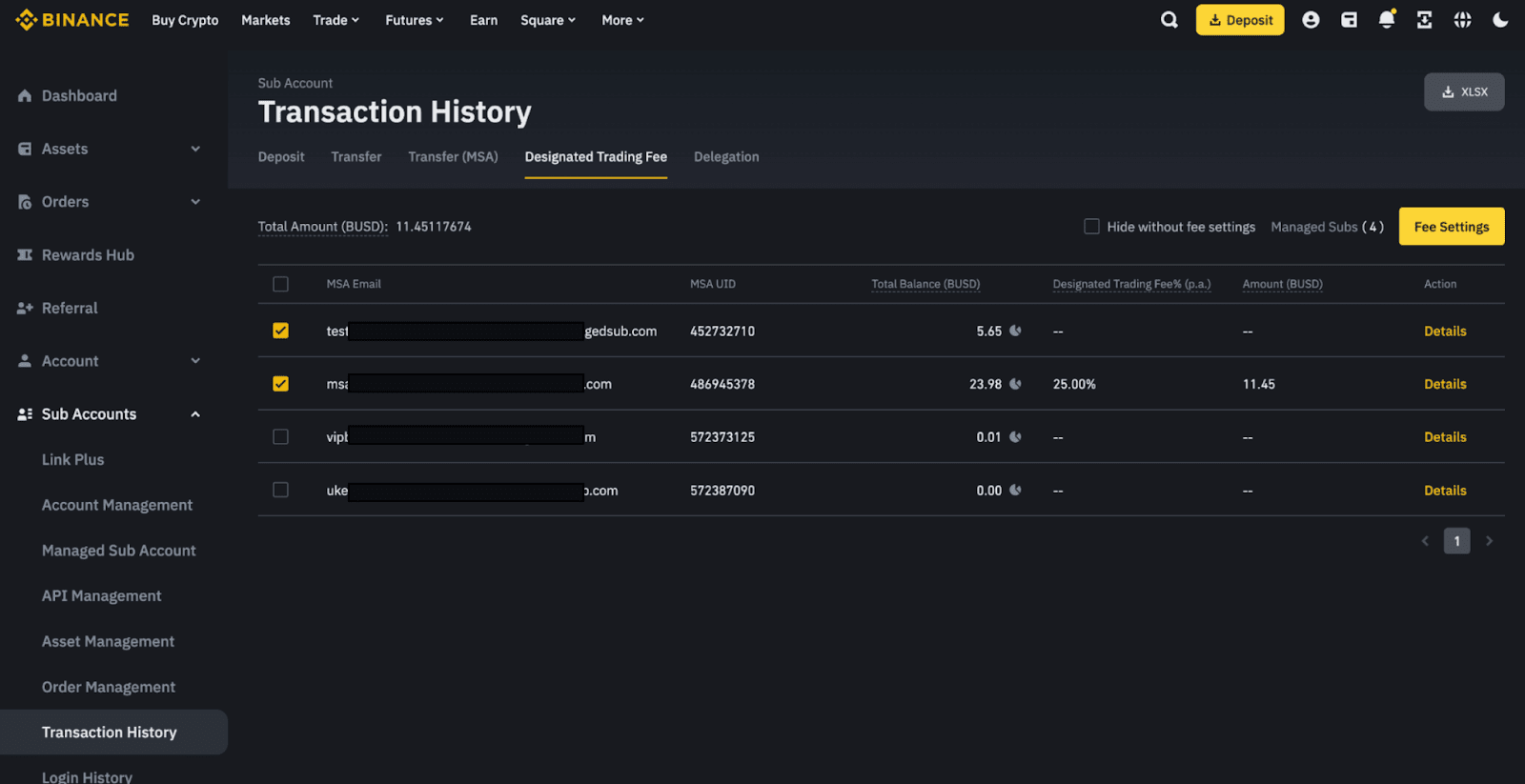Switch to the Transfer (MSA) tab
The height and width of the screenshot is (784, 1525).
[x=453, y=157]
